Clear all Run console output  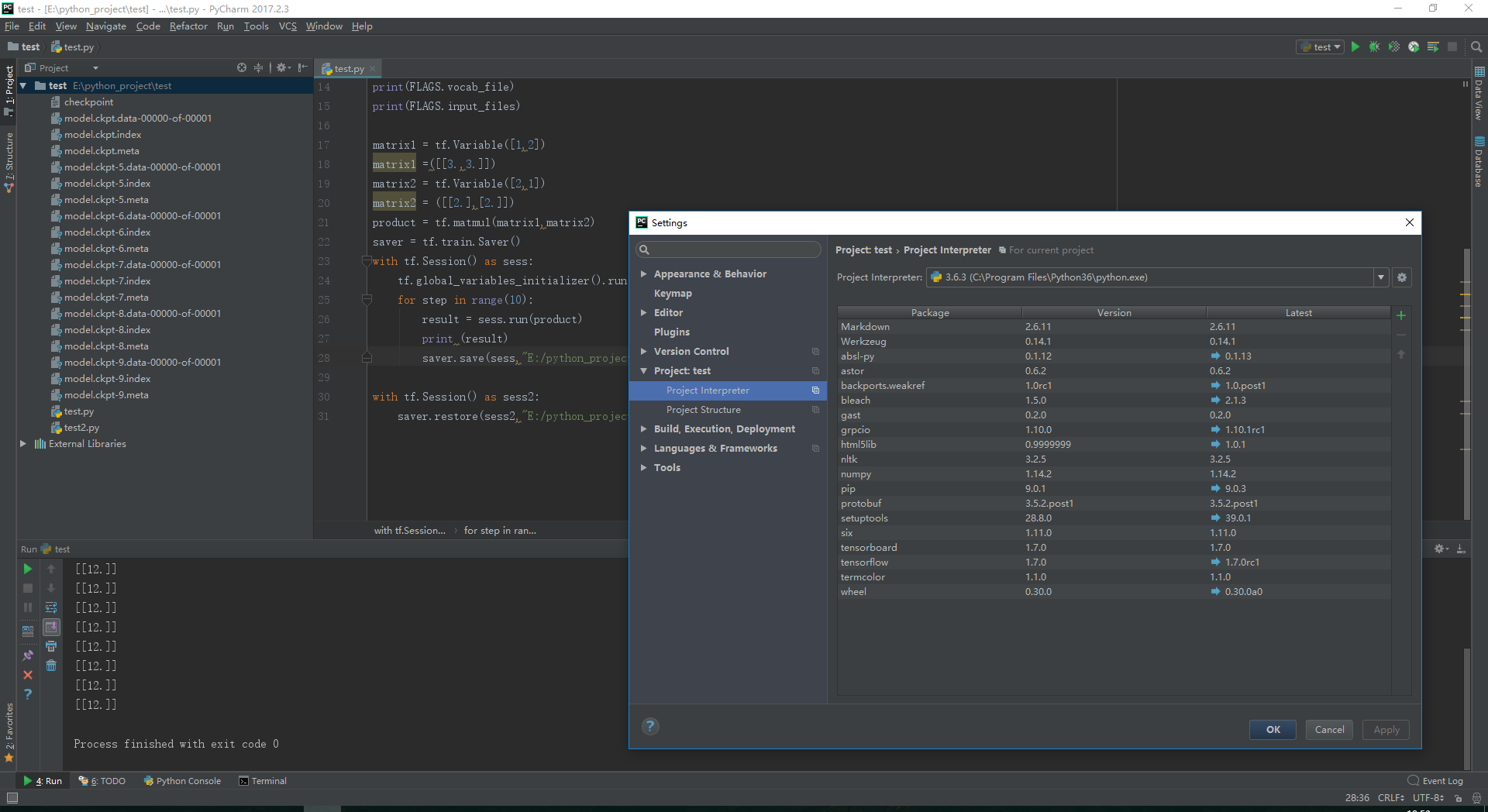(51, 666)
